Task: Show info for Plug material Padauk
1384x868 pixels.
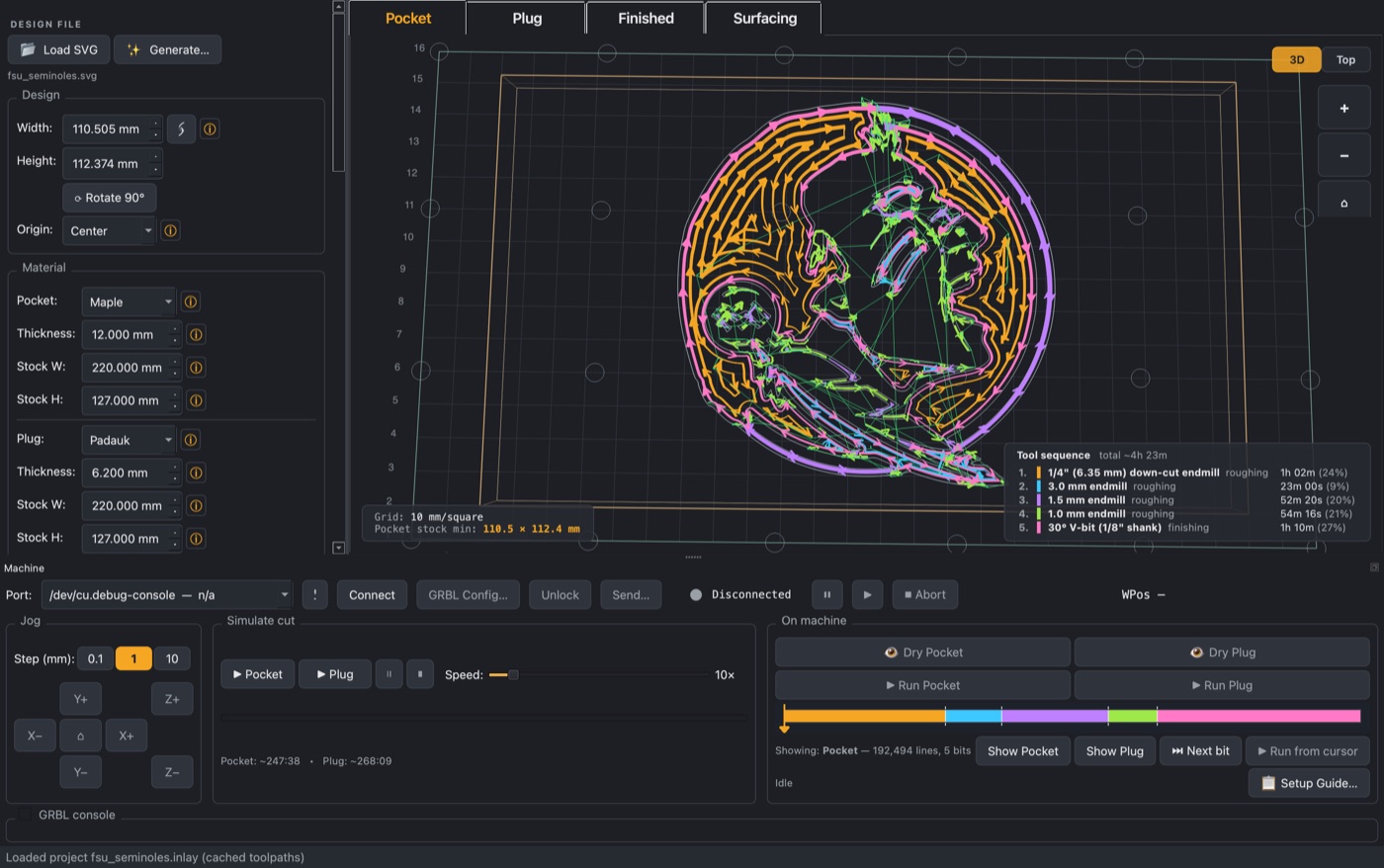Action: point(191,440)
